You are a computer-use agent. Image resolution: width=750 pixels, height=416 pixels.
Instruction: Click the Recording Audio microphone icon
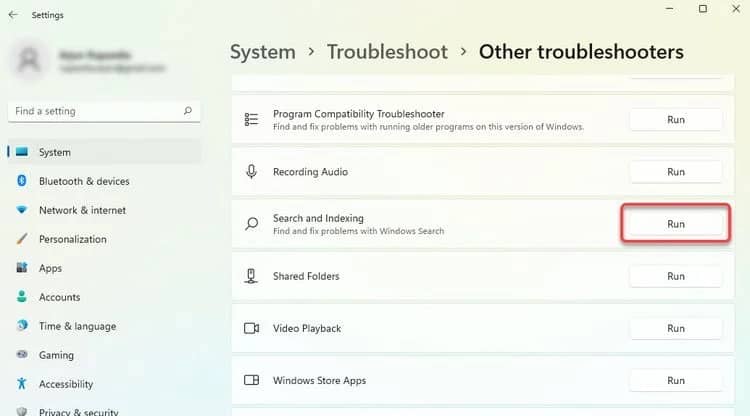point(251,171)
